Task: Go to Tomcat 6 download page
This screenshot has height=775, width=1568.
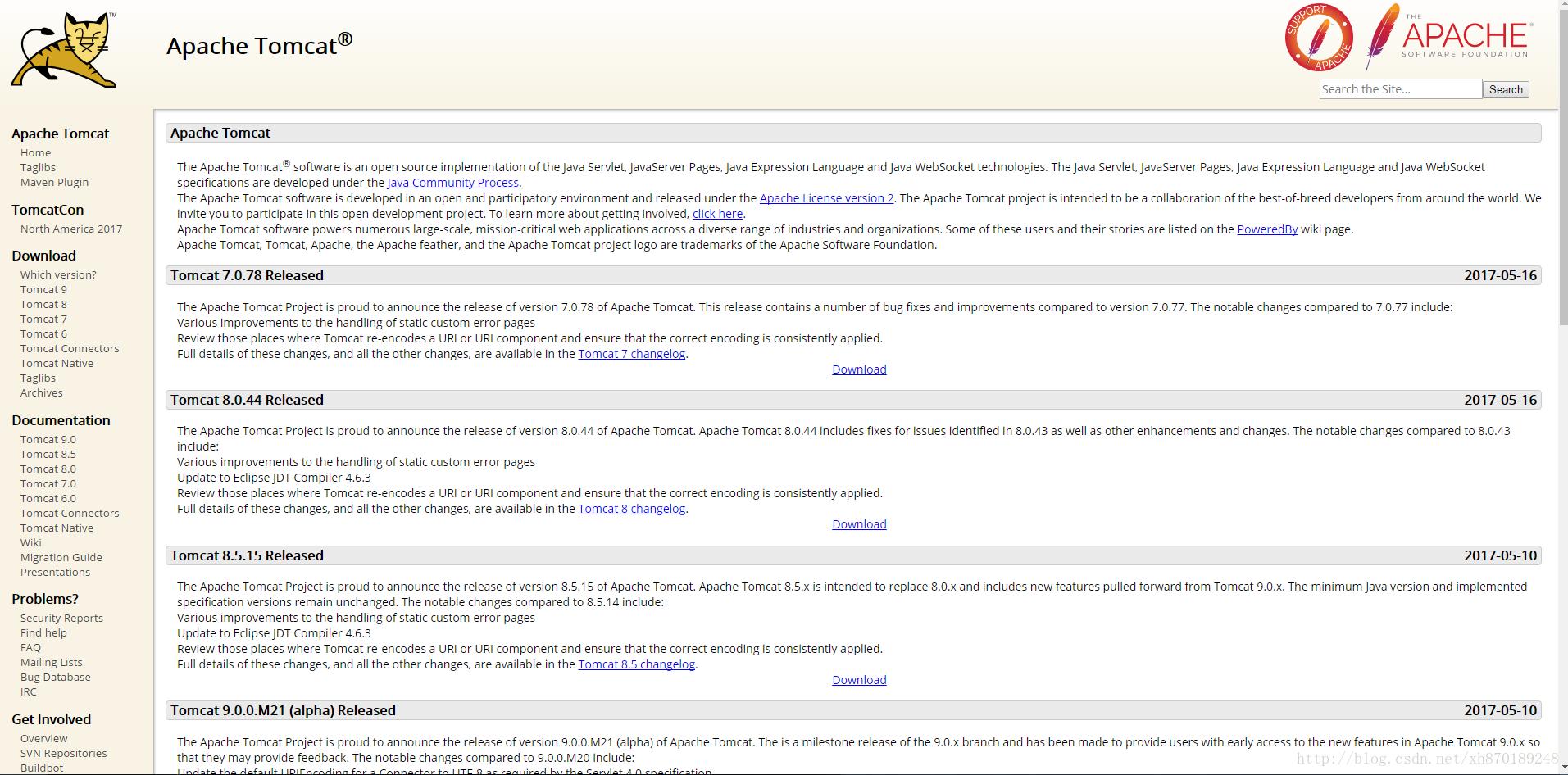Action: [x=43, y=333]
